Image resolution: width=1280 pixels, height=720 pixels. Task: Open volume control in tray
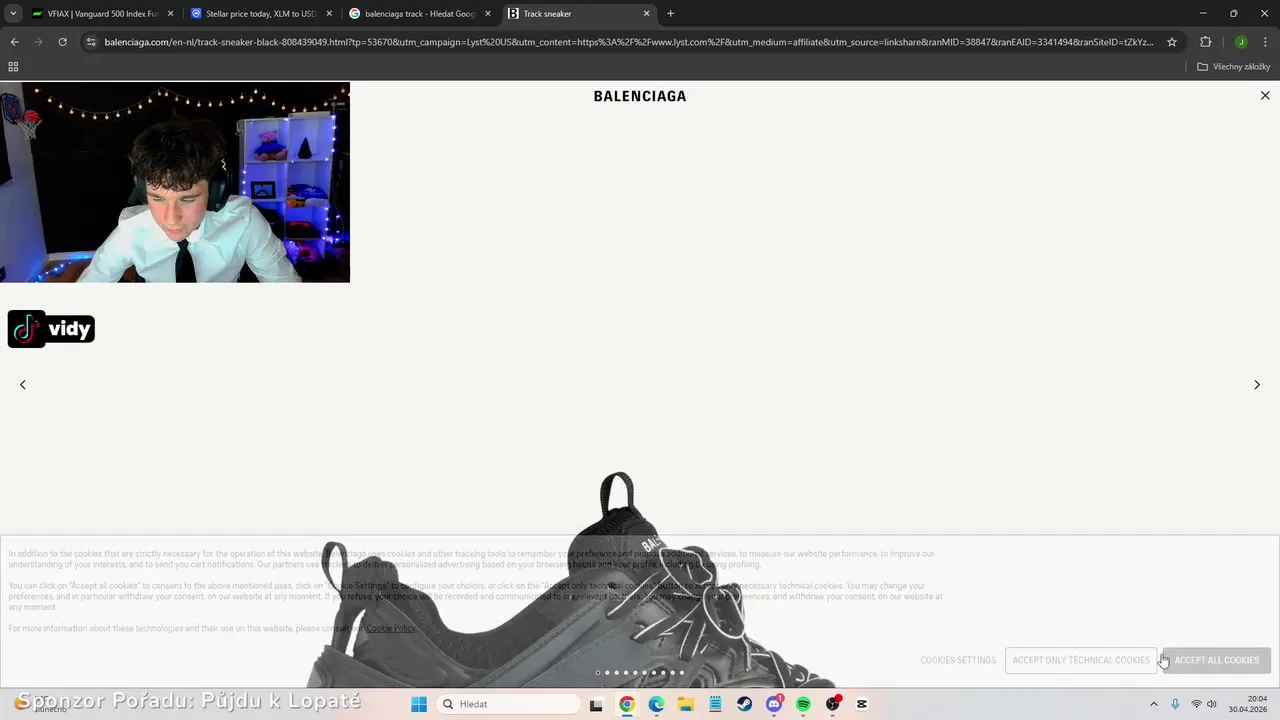click(1212, 704)
